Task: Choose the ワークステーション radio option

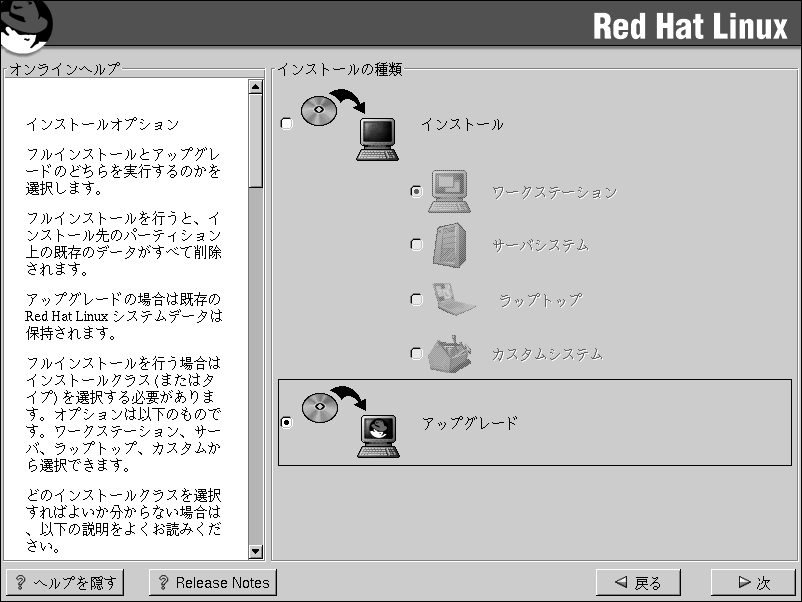Action: click(416, 191)
